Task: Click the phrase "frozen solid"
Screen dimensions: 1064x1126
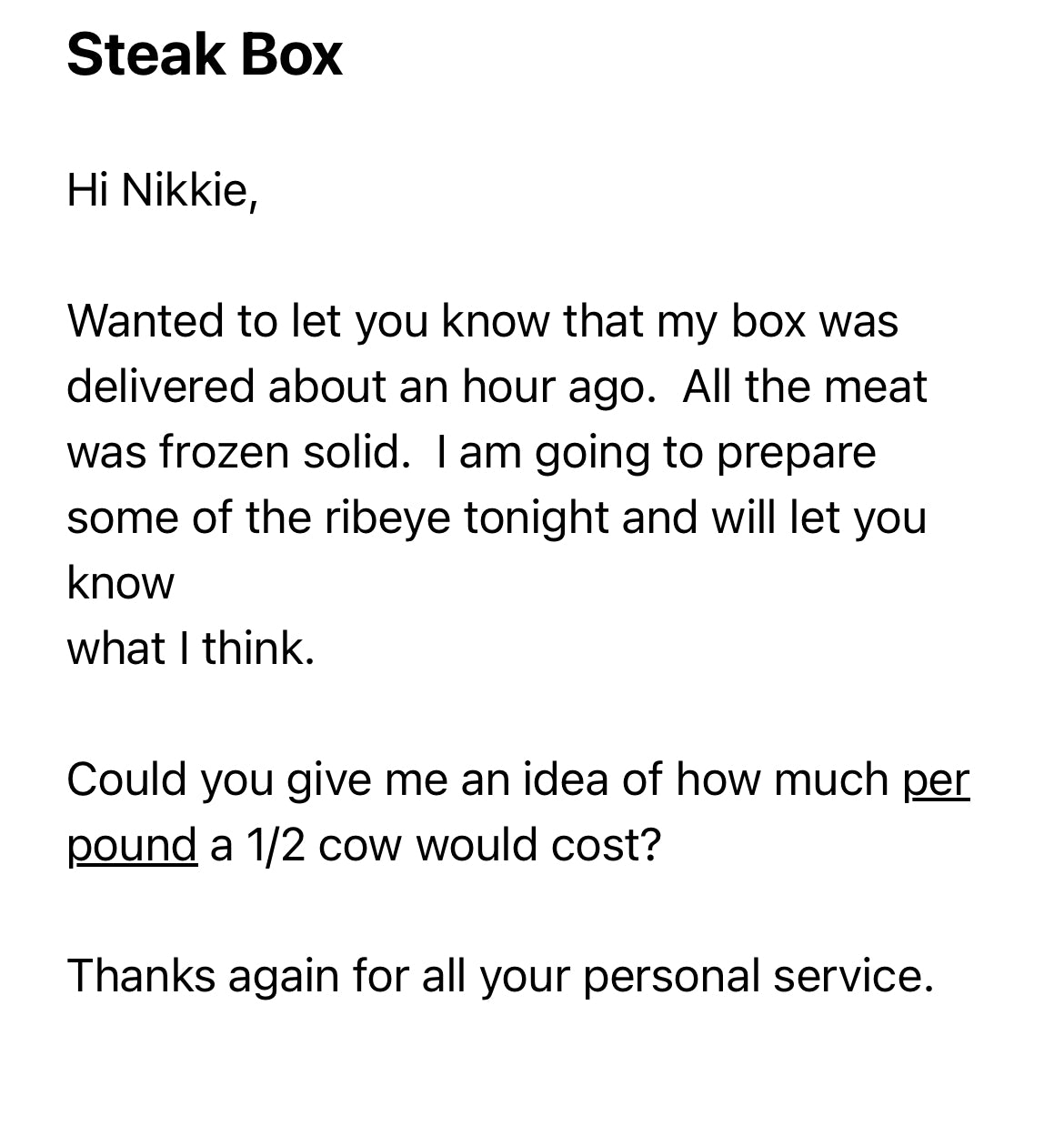Action: tap(284, 452)
